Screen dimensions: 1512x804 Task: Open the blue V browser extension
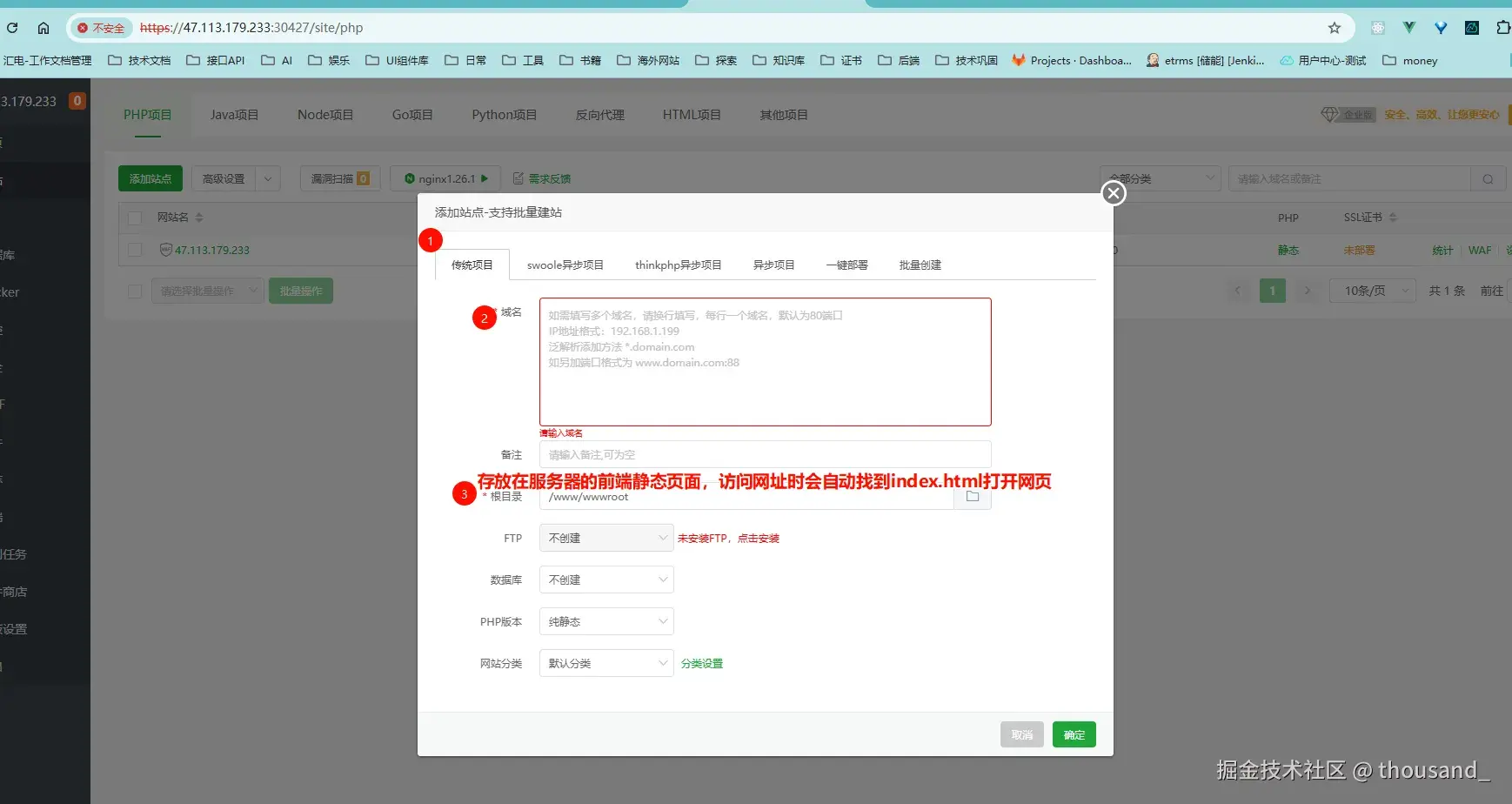[x=1441, y=28]
